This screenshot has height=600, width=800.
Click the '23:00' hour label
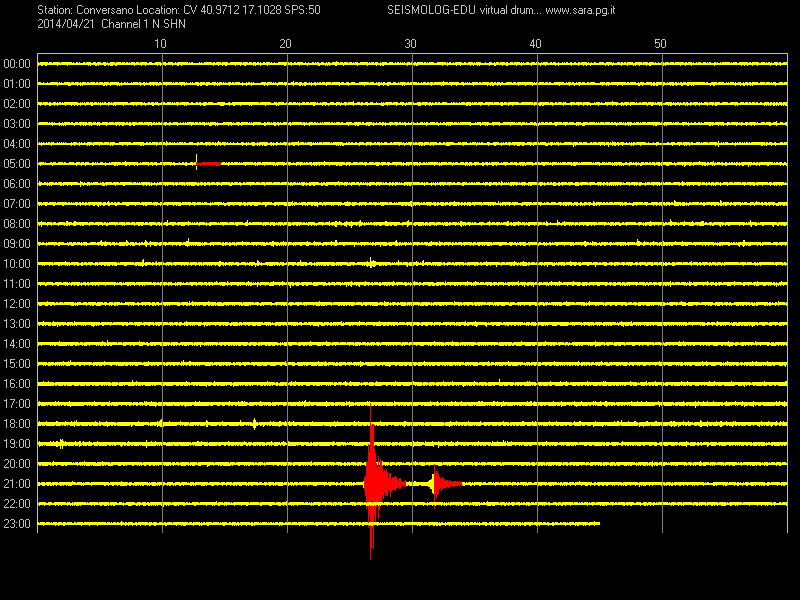point(17,524)
